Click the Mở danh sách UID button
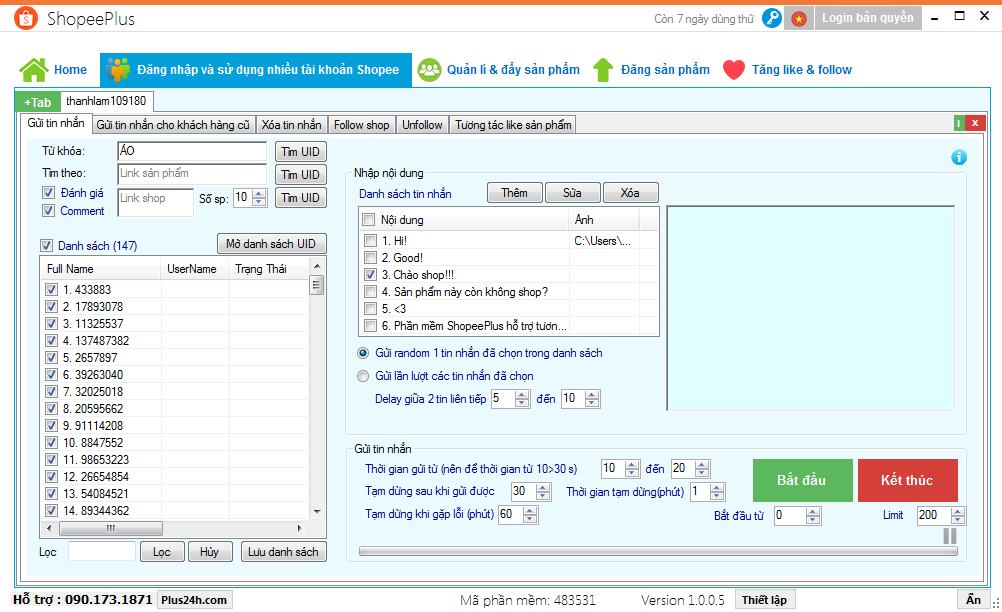The height and width of the screenshot is (612, 1002). [271, 244]
